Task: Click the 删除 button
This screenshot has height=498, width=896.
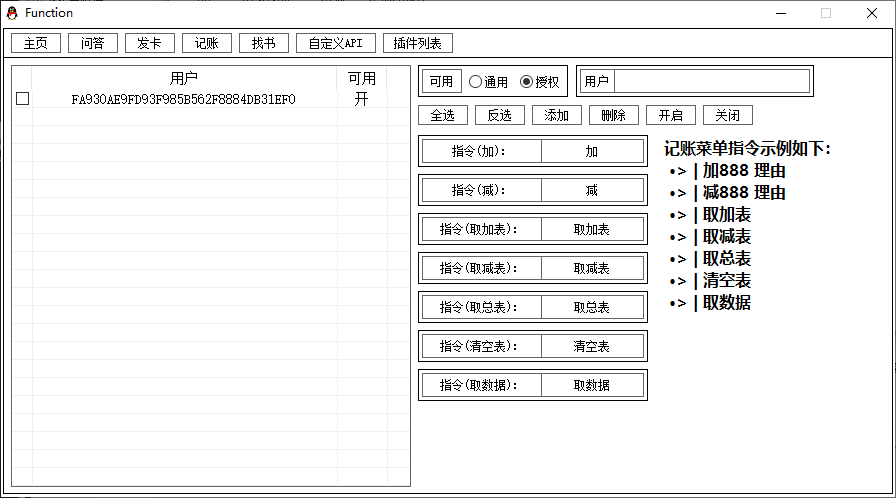Action: 614,115
